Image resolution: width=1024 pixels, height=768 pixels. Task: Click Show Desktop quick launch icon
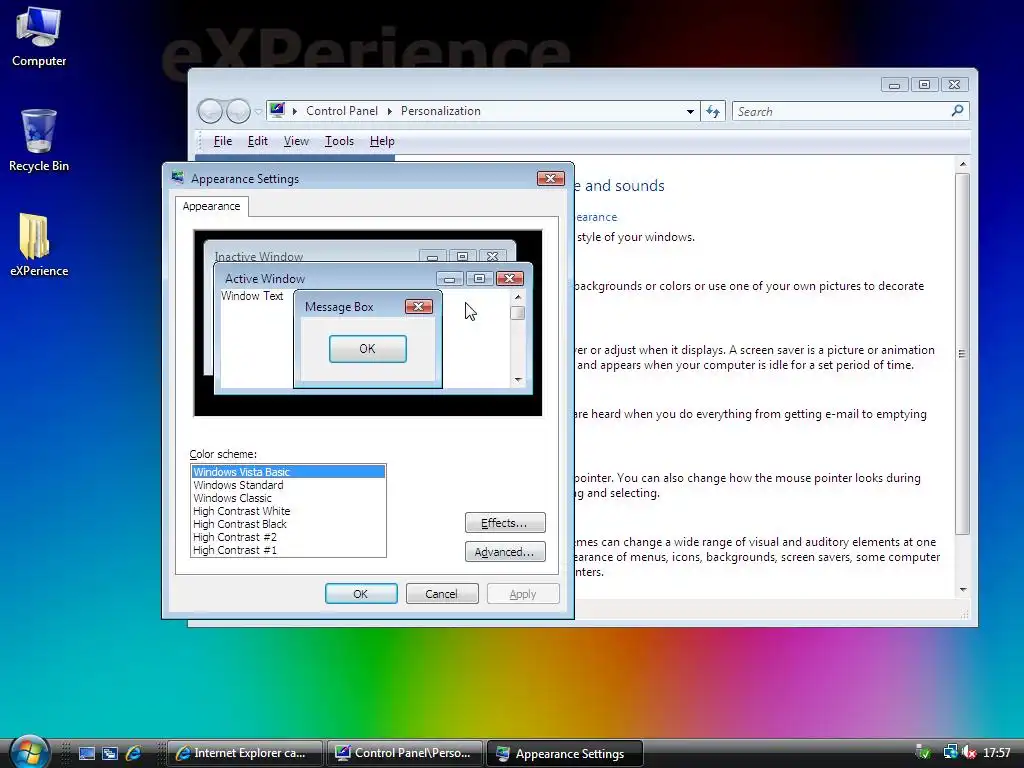pos(87,753)
